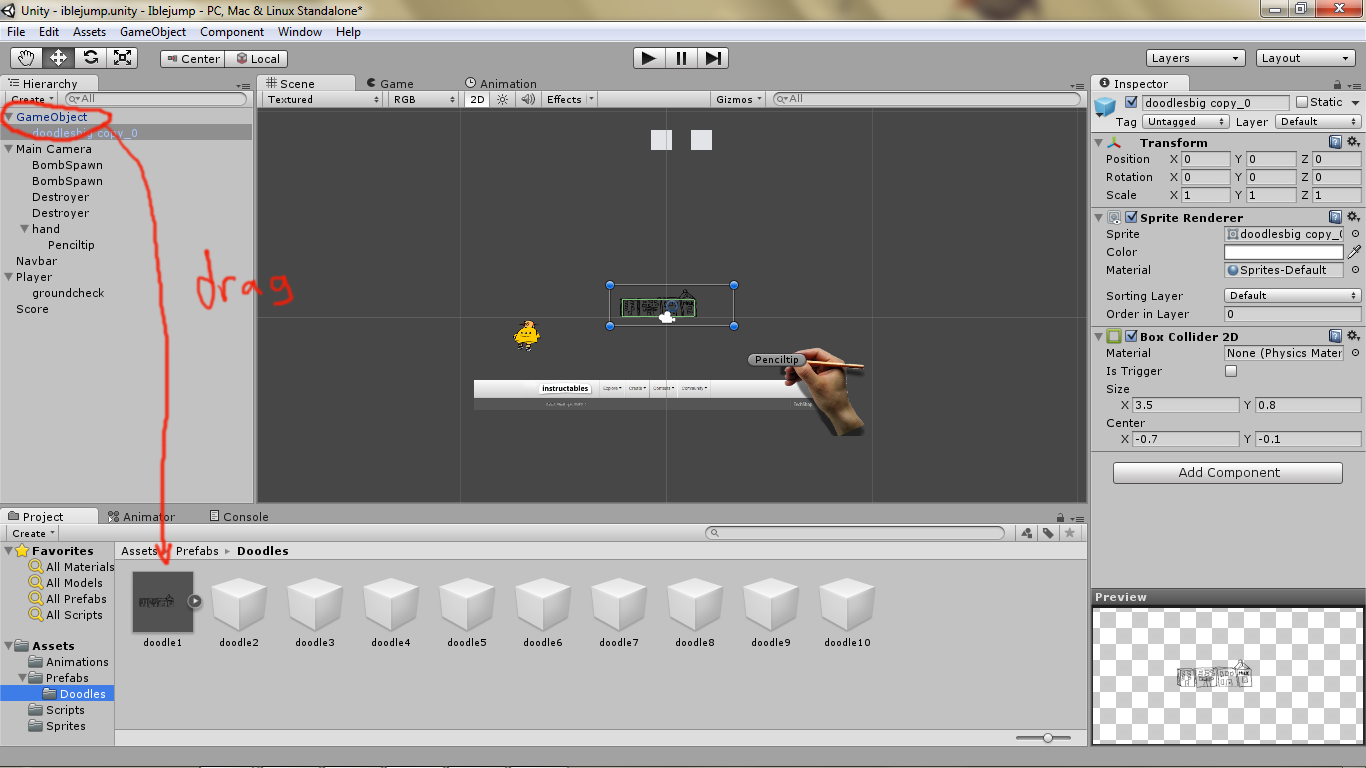The image size is (1366, 768).
Task: Toggle the Scene lighting sun icon
Action: click(x=503, y=99)
